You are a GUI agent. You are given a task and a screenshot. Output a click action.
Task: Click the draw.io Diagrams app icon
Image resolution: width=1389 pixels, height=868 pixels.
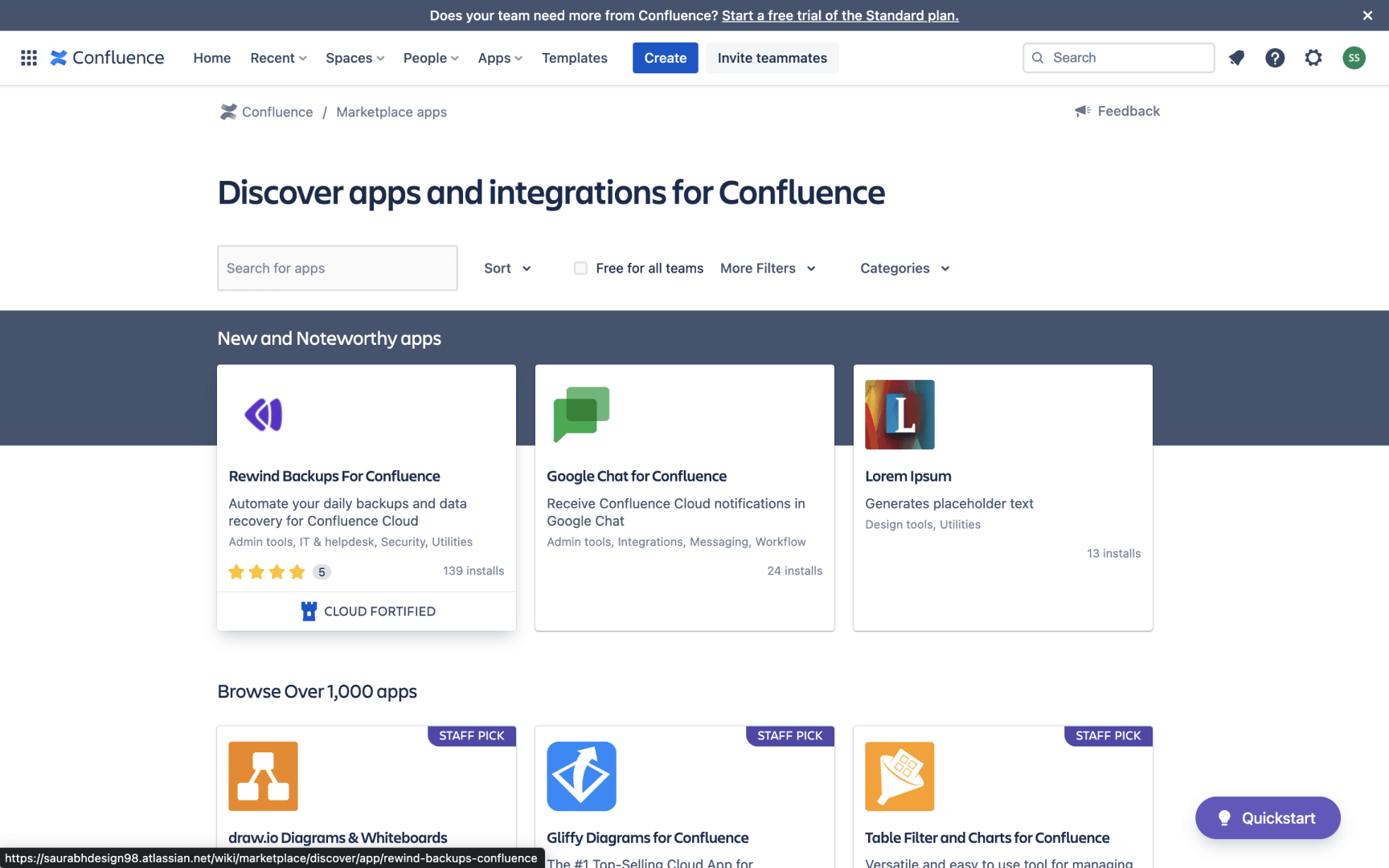click(263, 776)
